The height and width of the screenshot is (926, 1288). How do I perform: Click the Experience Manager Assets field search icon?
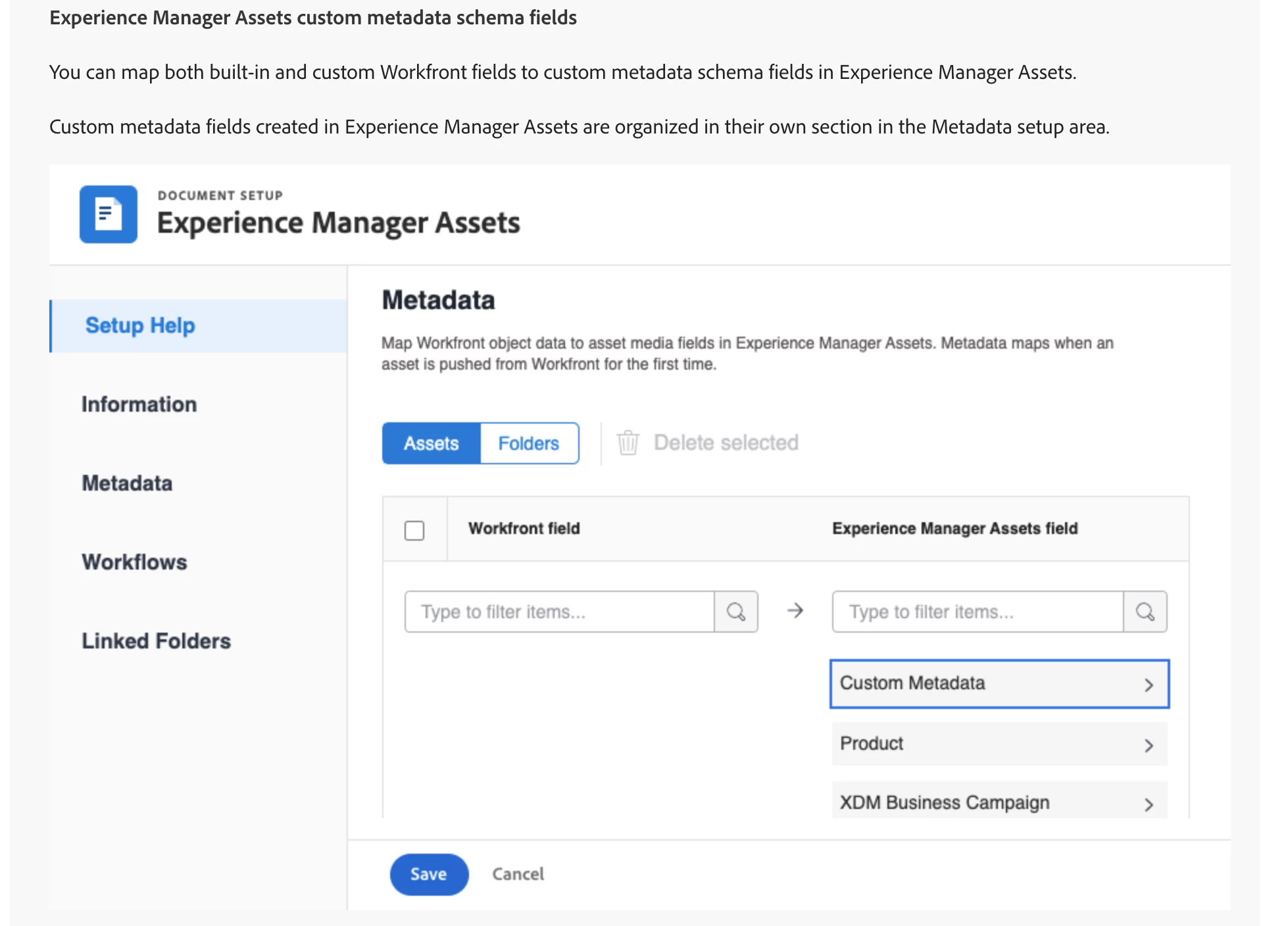[1145, 612]
